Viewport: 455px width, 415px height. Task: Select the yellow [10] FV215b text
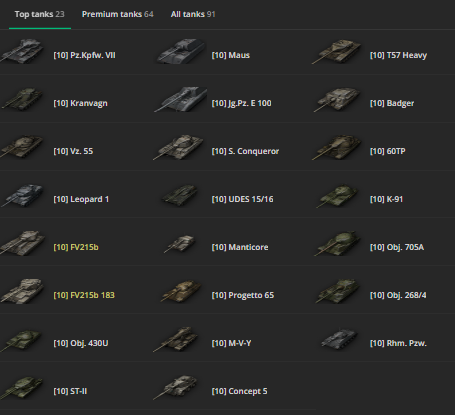click(x=76, y=247)
